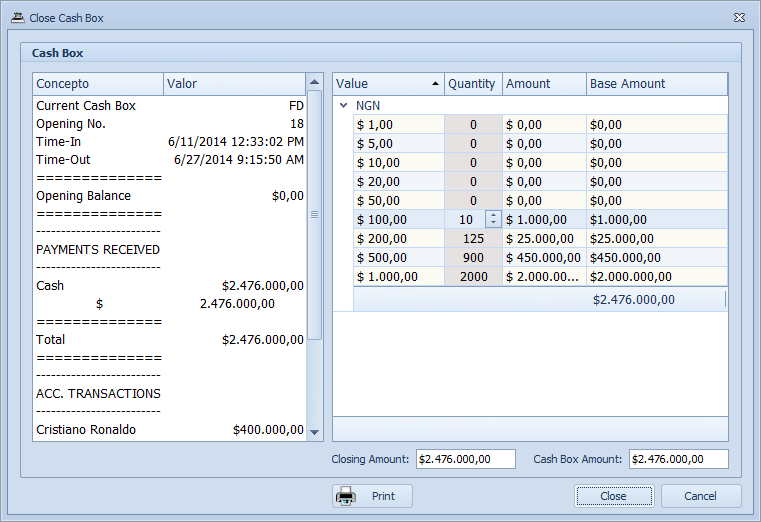Click the Closing Amount input field
761x522 pixels.
point(465,459)
